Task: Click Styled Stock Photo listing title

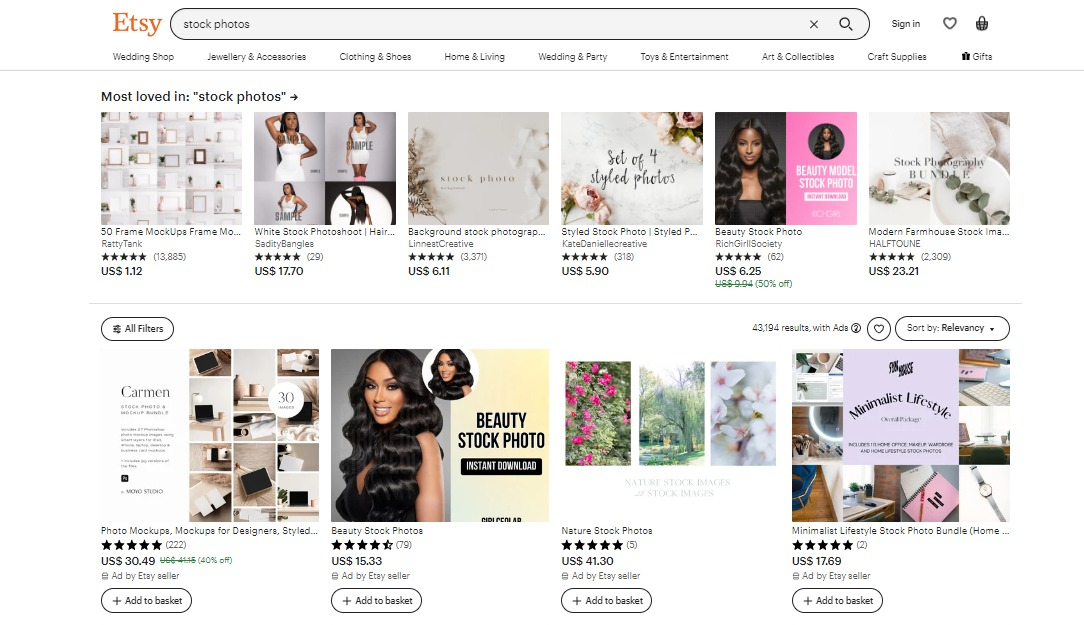Action: click(629, 232)
